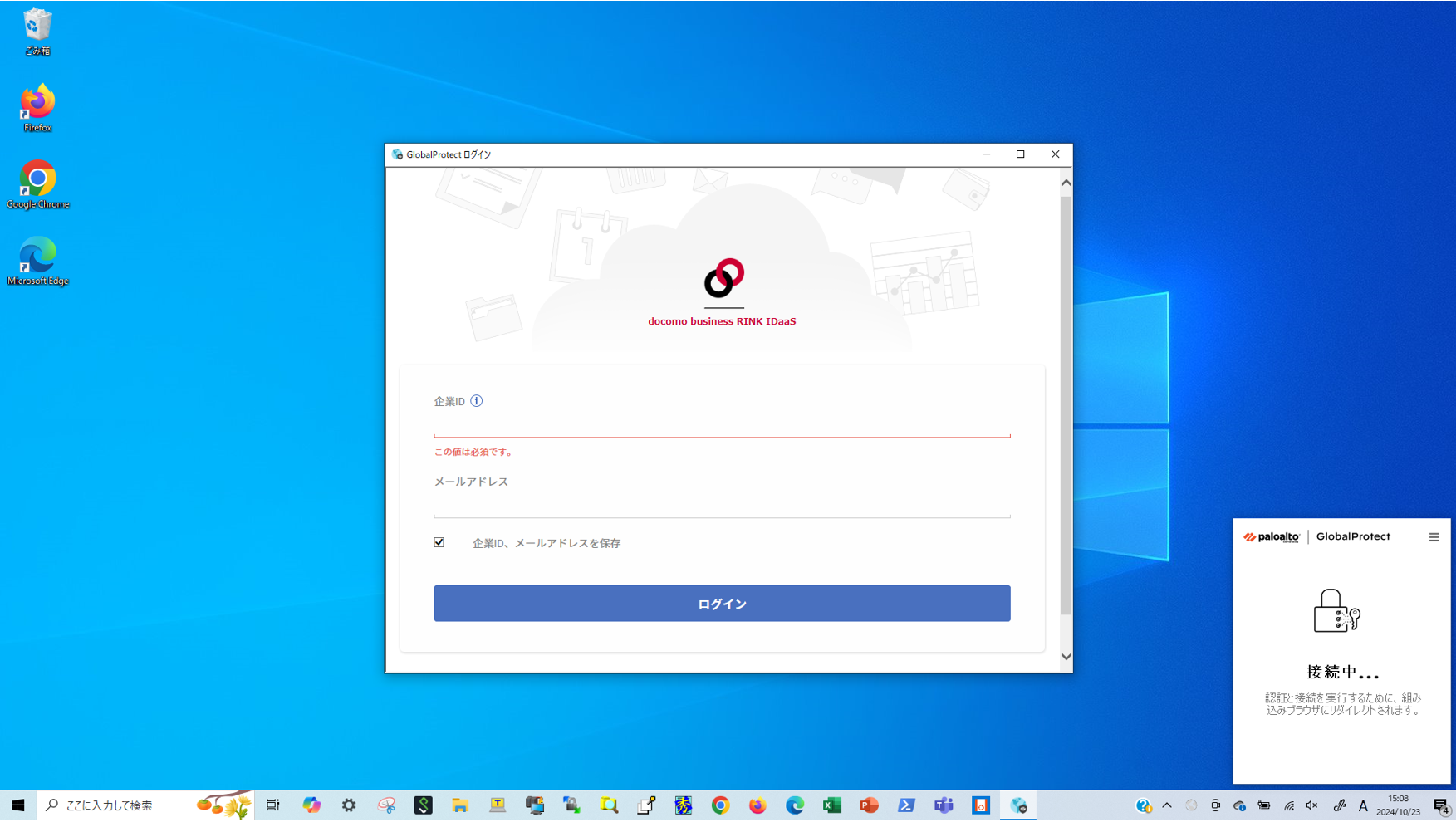Open the GlobalProtect hamburger menu
The image size is (1456, 822).
click(1434, 537)
